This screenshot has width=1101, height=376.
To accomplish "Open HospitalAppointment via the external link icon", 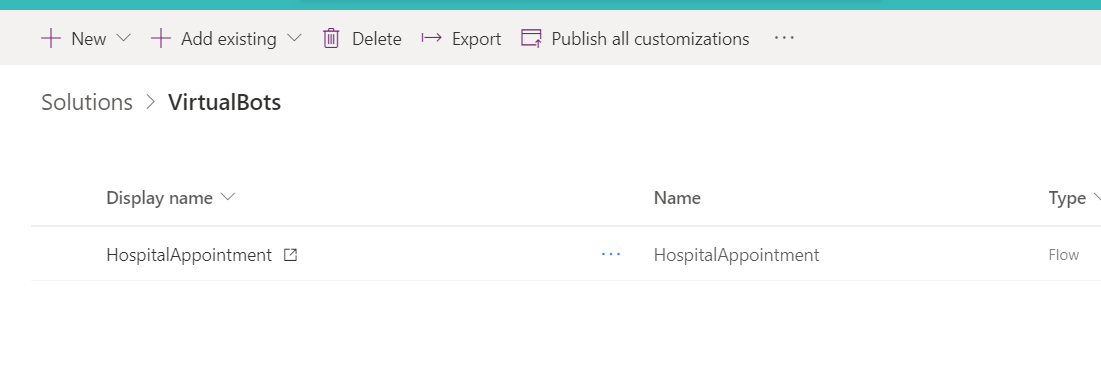I will pos(290,255).
